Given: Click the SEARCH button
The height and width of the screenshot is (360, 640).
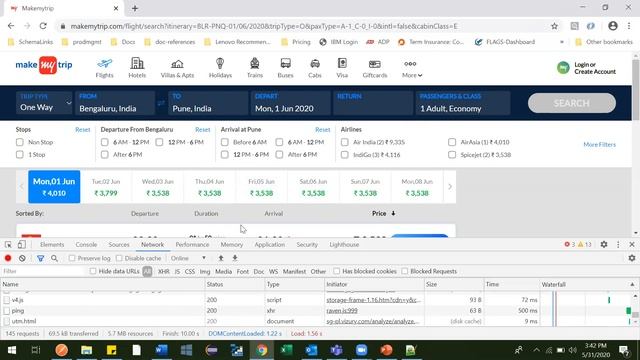Looking at the screenshot, I should [x=571, y=103].
